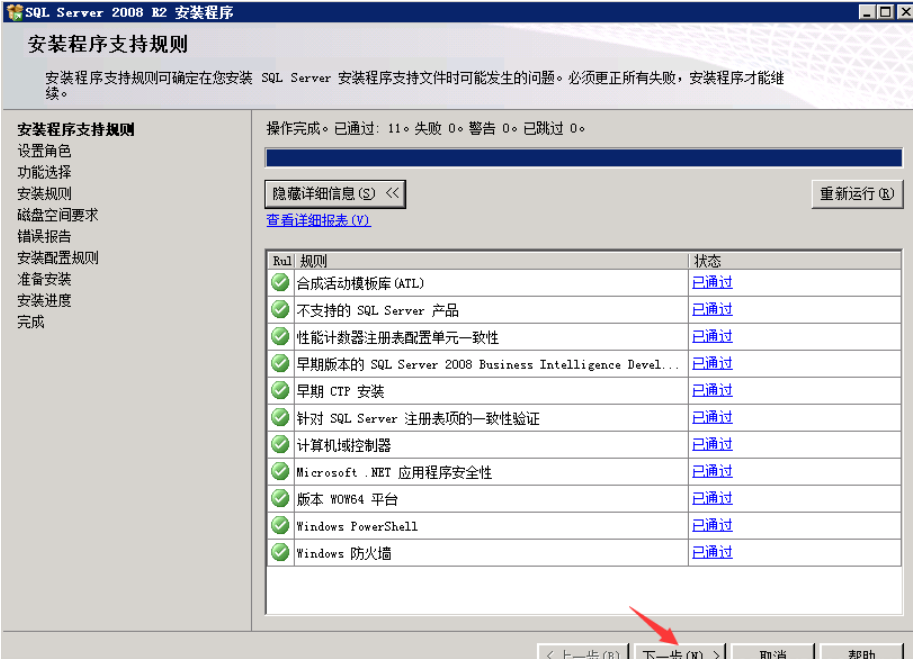The image size is (913, 659).
Task: Select 功能选择 step in sidebar
Action: pos(44,172)
